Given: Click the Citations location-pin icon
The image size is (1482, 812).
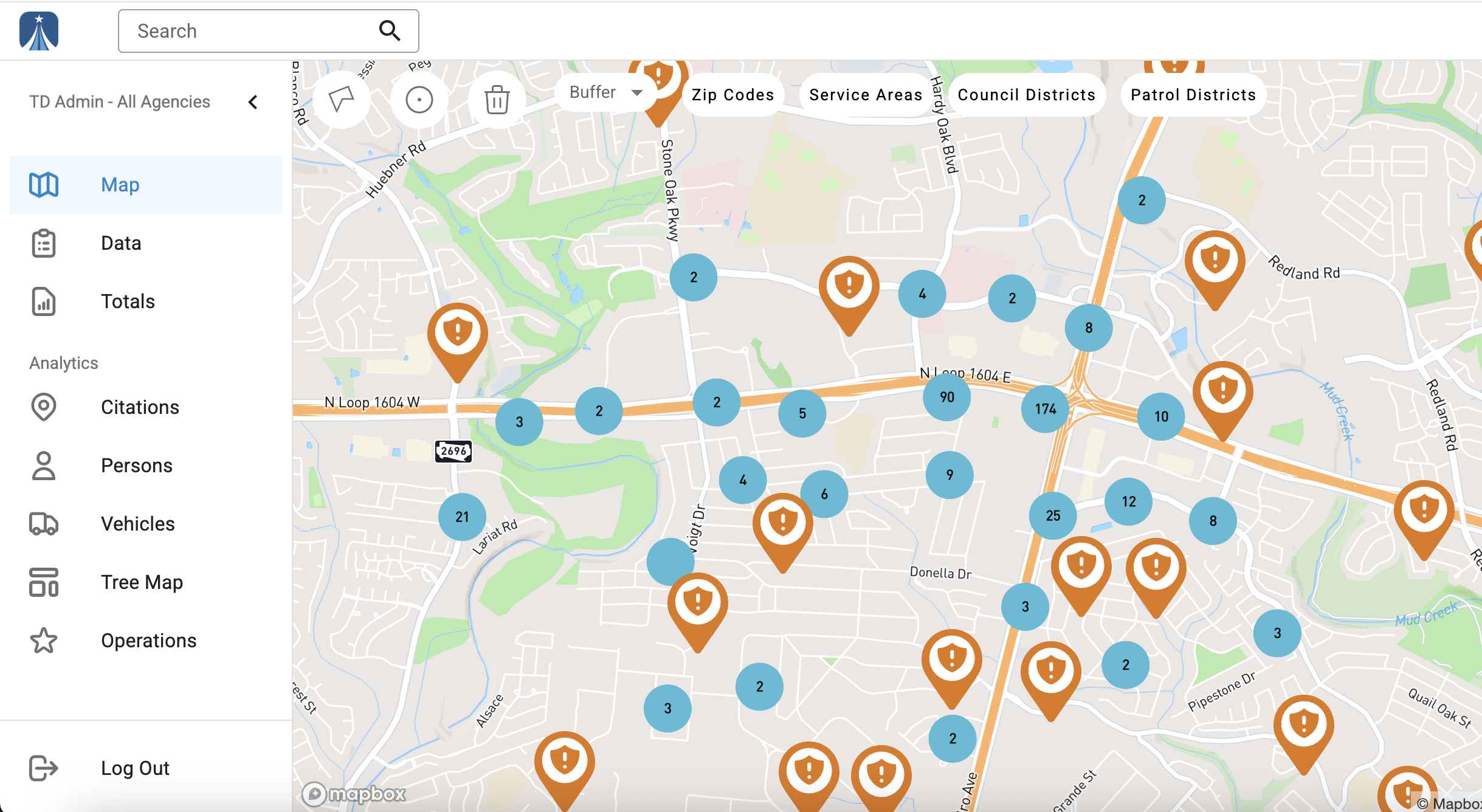Looking at the screenshot, I should 44,407.
